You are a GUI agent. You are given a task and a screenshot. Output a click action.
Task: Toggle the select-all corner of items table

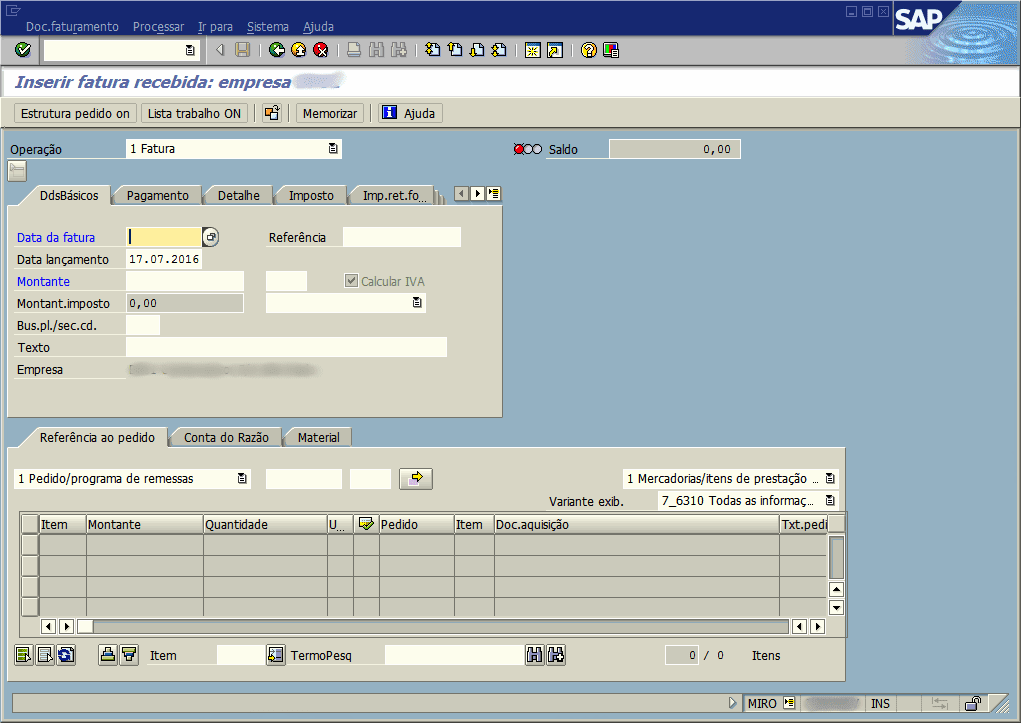(x=30, y=524)
